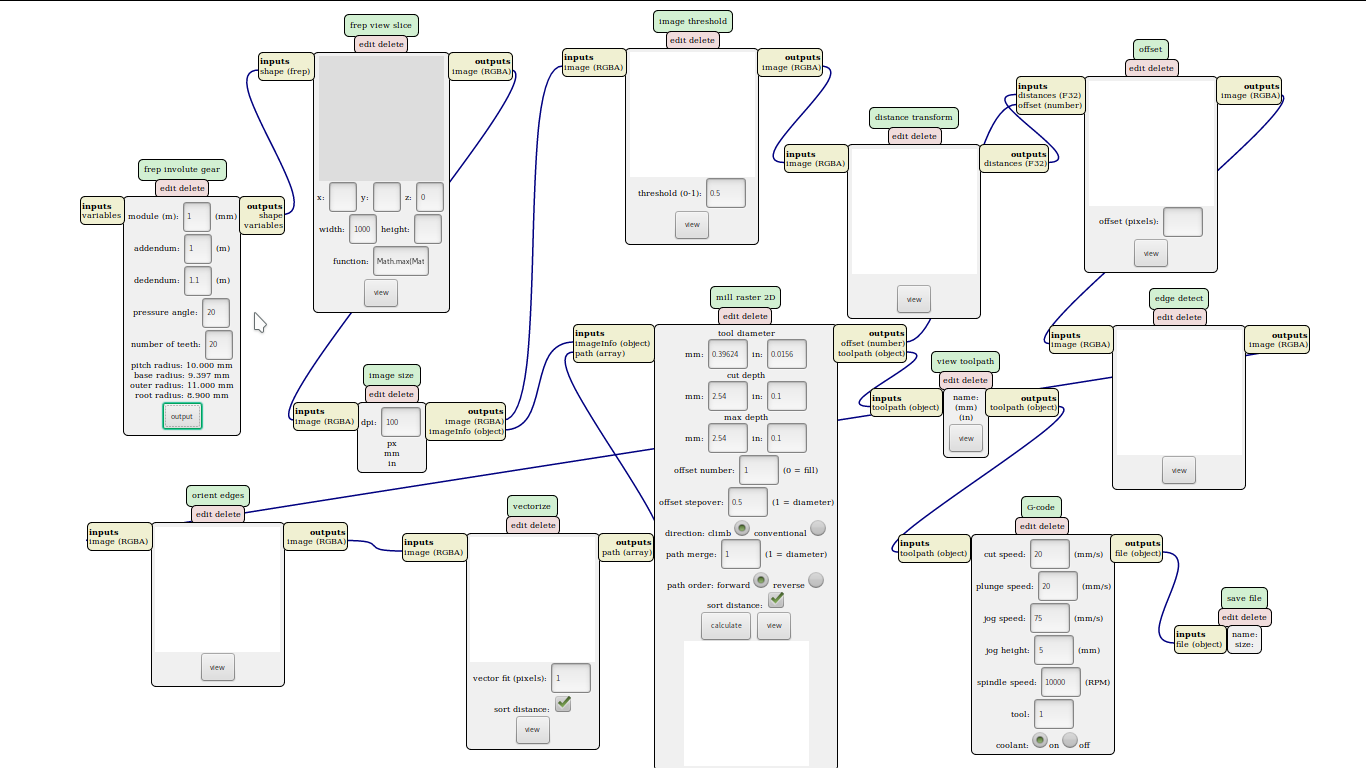Viewport: 1366px width, 768px height.
Task: Click view button in offset module
Action: point(1151,253)
